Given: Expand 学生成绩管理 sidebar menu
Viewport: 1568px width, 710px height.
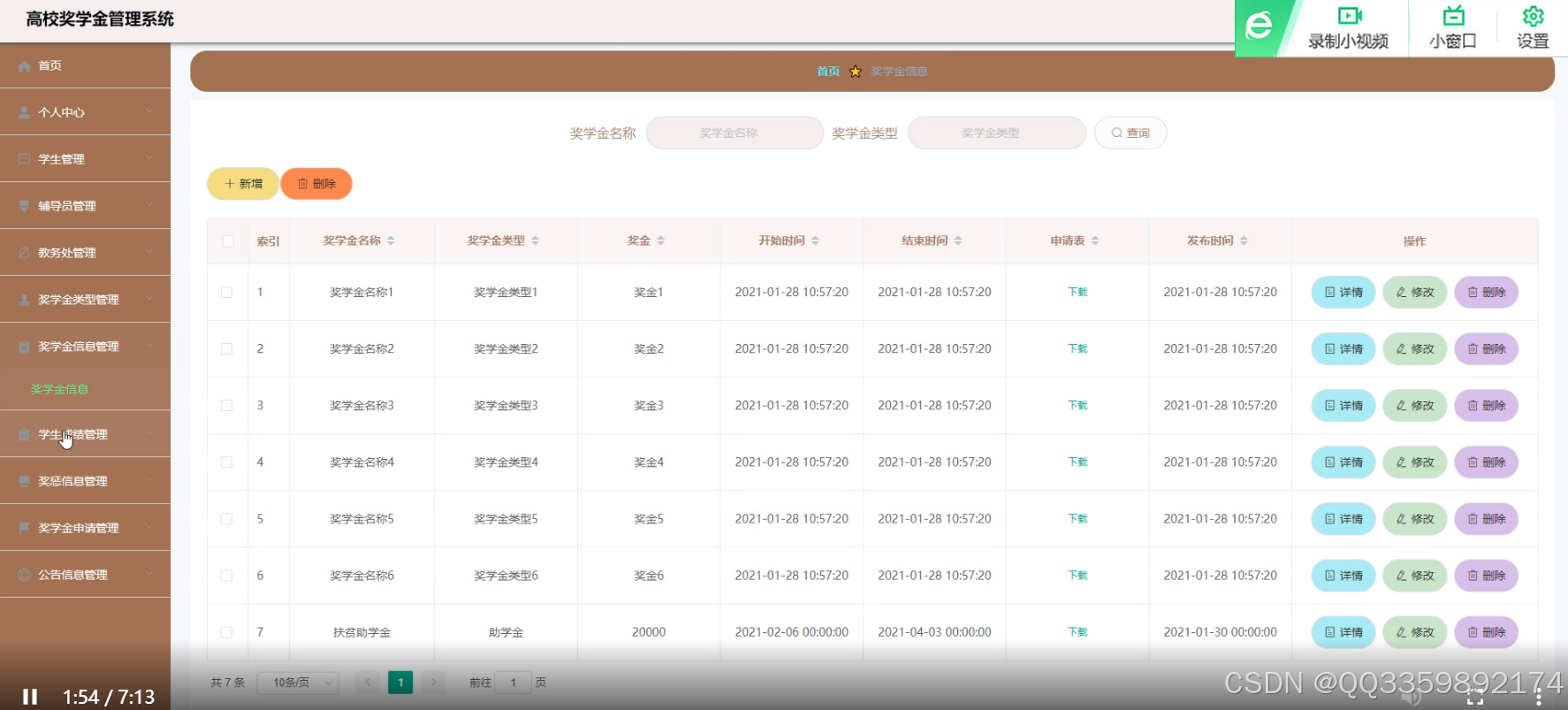Looking at the screenshot, I should (x=85, y=434).
